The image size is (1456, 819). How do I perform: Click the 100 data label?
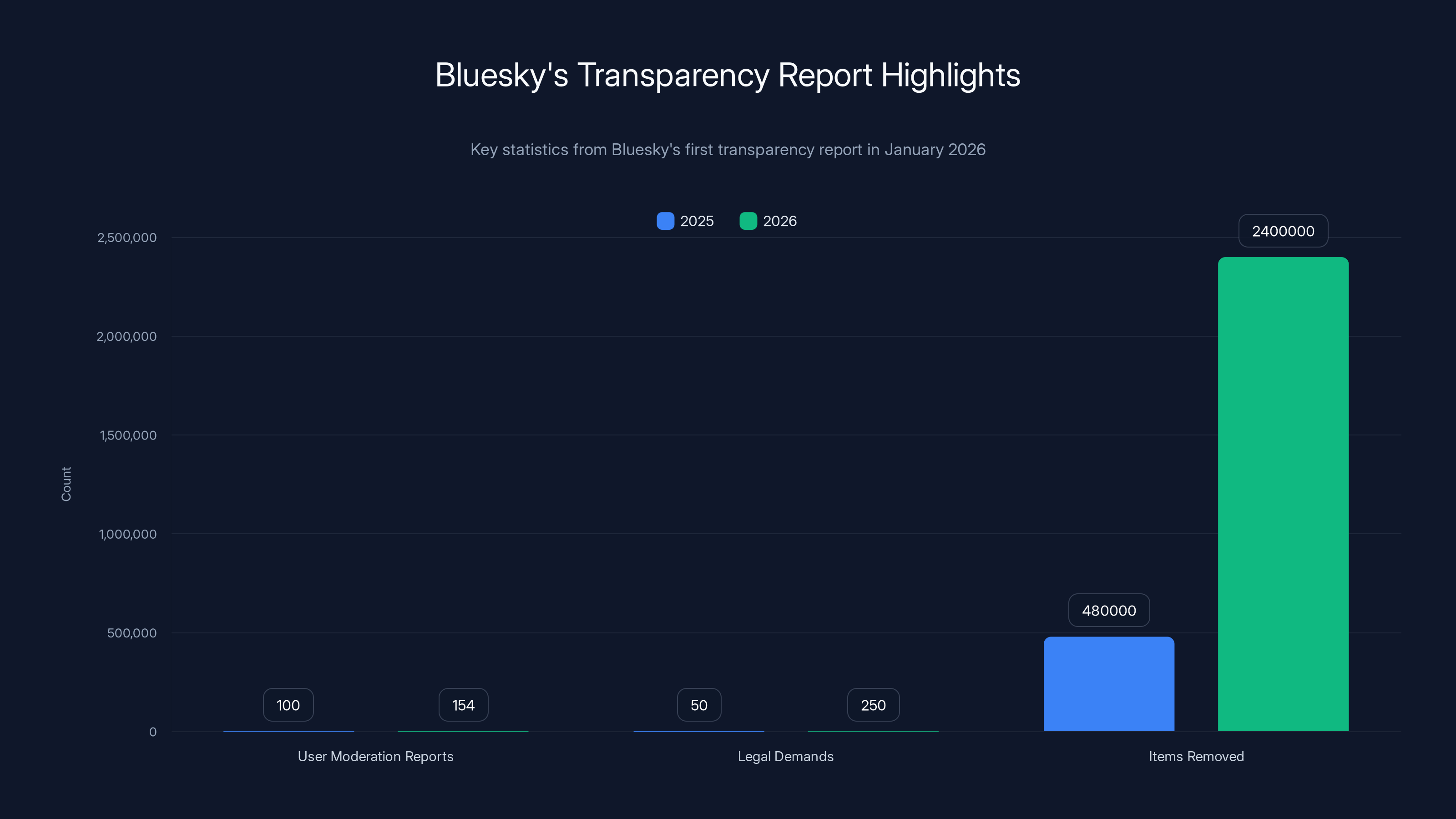[288, 705]
